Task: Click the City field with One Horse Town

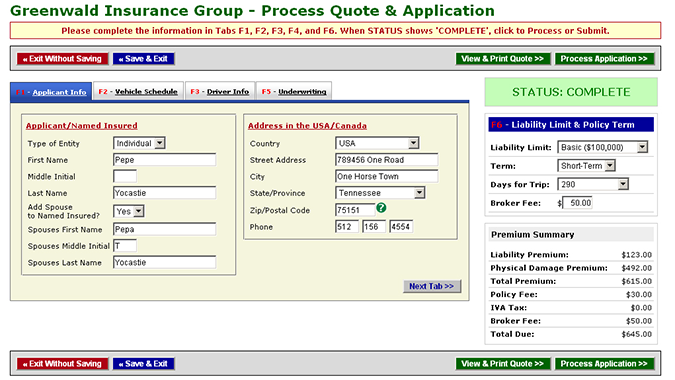Action: click(387, 176)
